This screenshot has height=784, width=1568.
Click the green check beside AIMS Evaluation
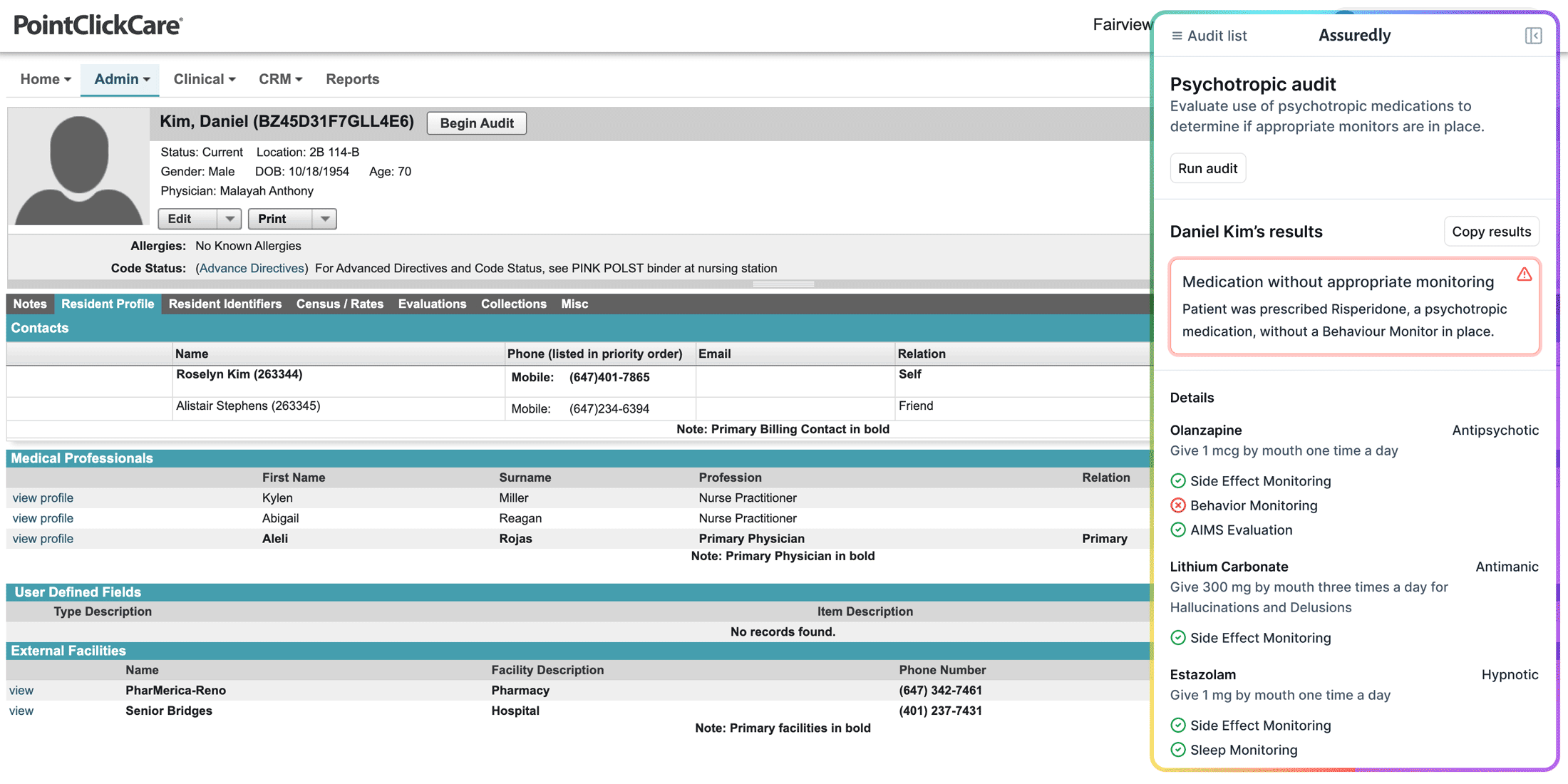pyautogui.click(x=1177, y=530)
